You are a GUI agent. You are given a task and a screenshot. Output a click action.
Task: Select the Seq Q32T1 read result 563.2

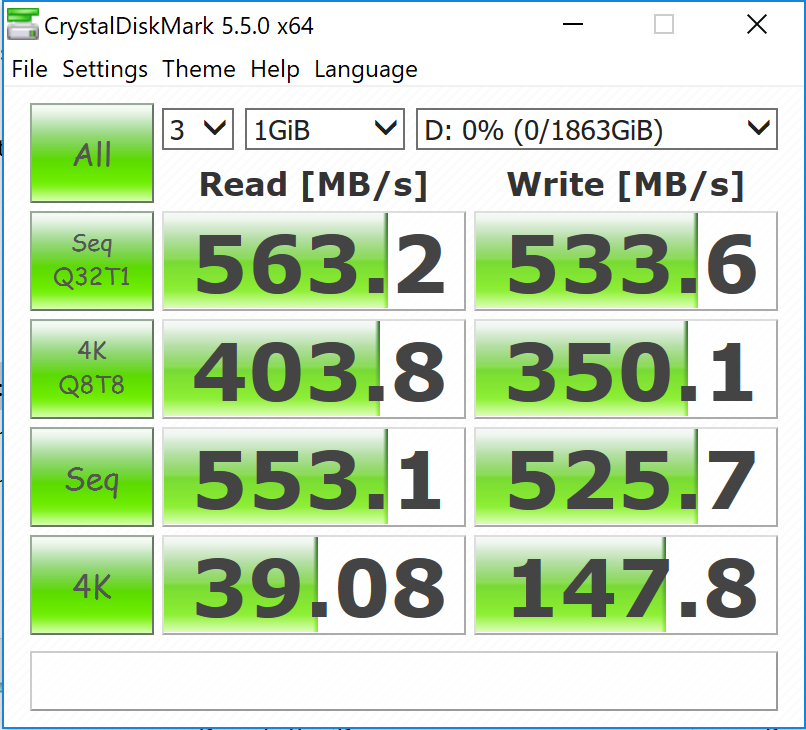tap(314, 261)
